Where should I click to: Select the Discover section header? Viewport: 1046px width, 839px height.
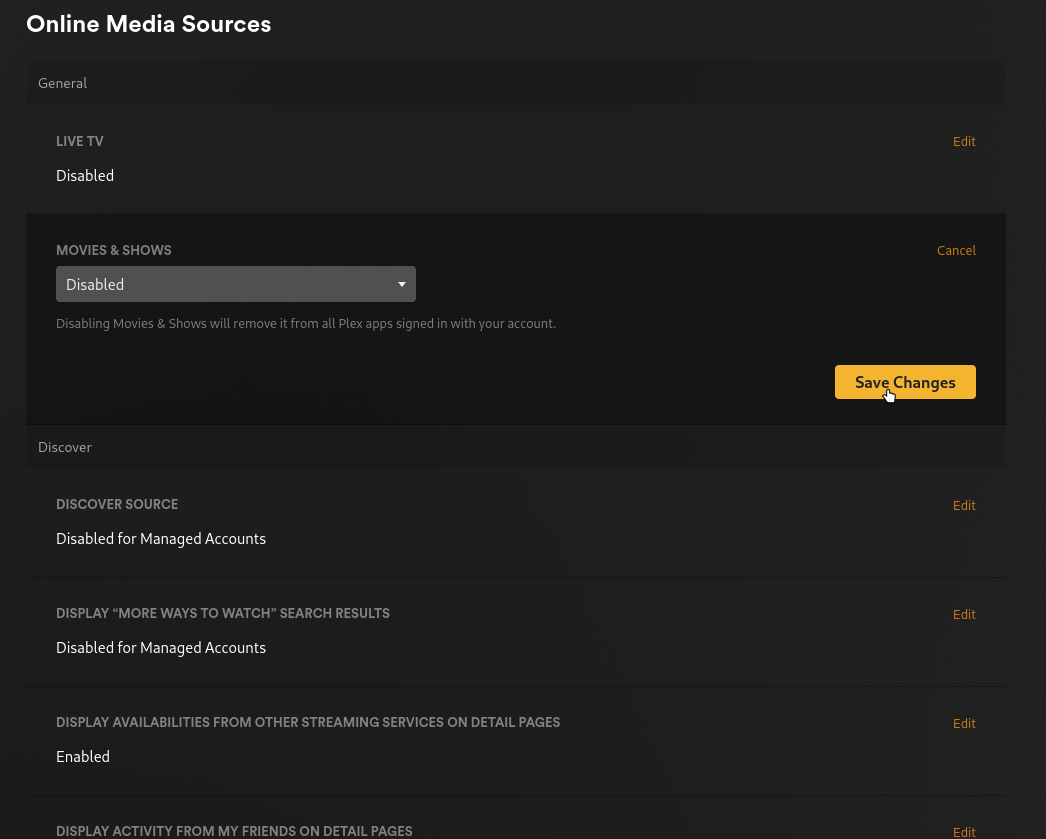(x=64, y=447)
